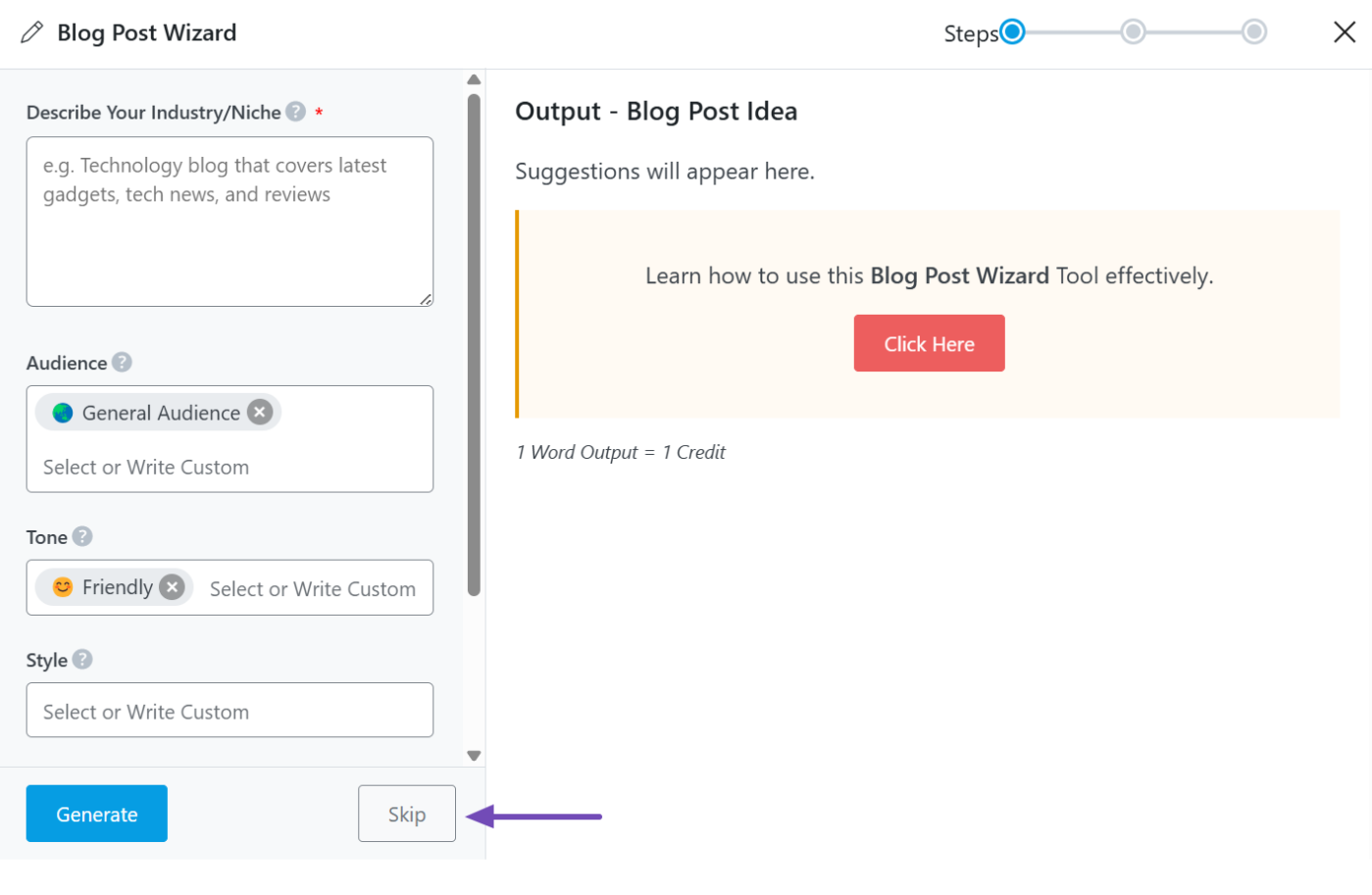Click the scroll down arrow in form panel
Screen dimensions: 1372x895
pyautogui.click(x=474, y=756)
